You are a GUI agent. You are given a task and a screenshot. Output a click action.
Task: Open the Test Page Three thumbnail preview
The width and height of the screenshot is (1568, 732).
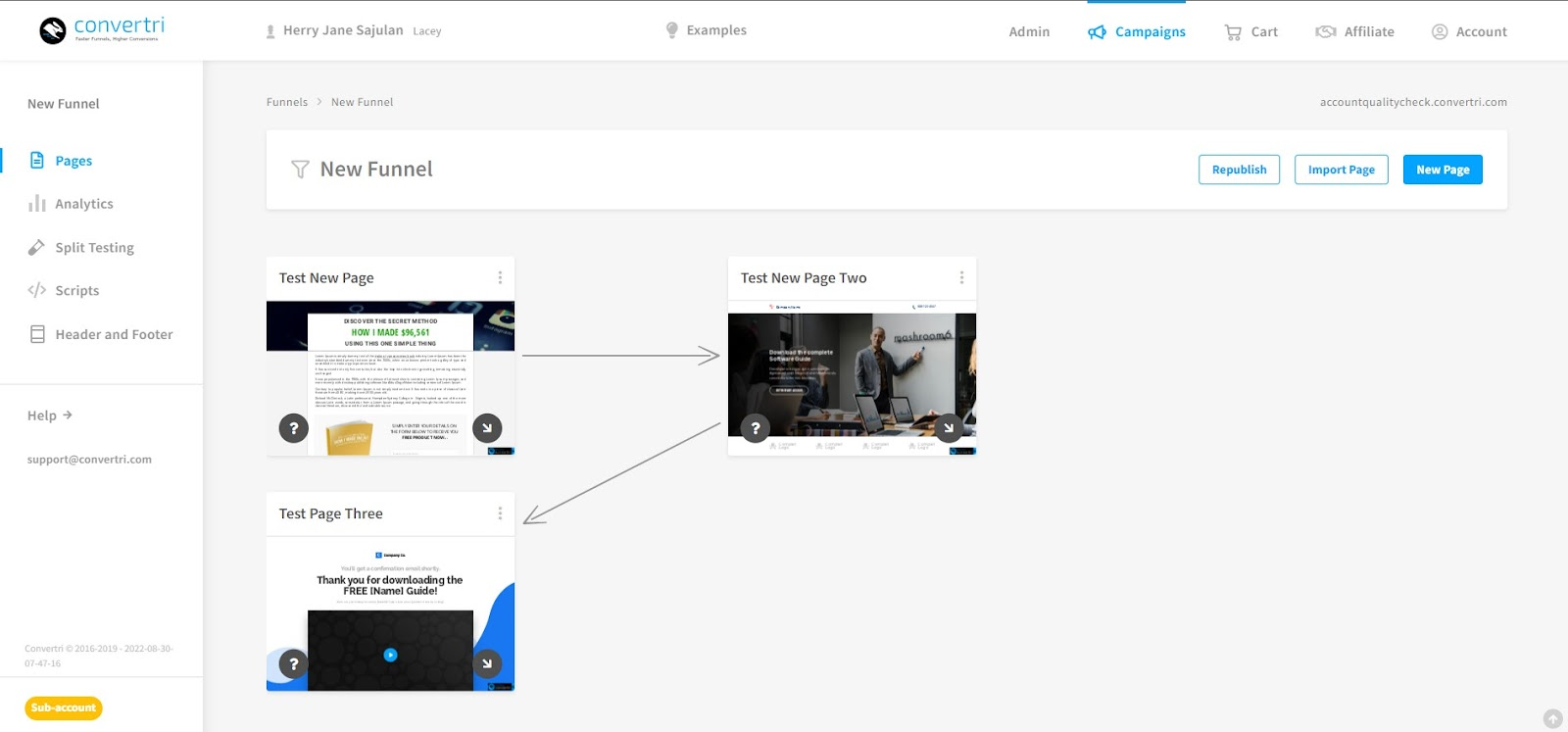390,612
